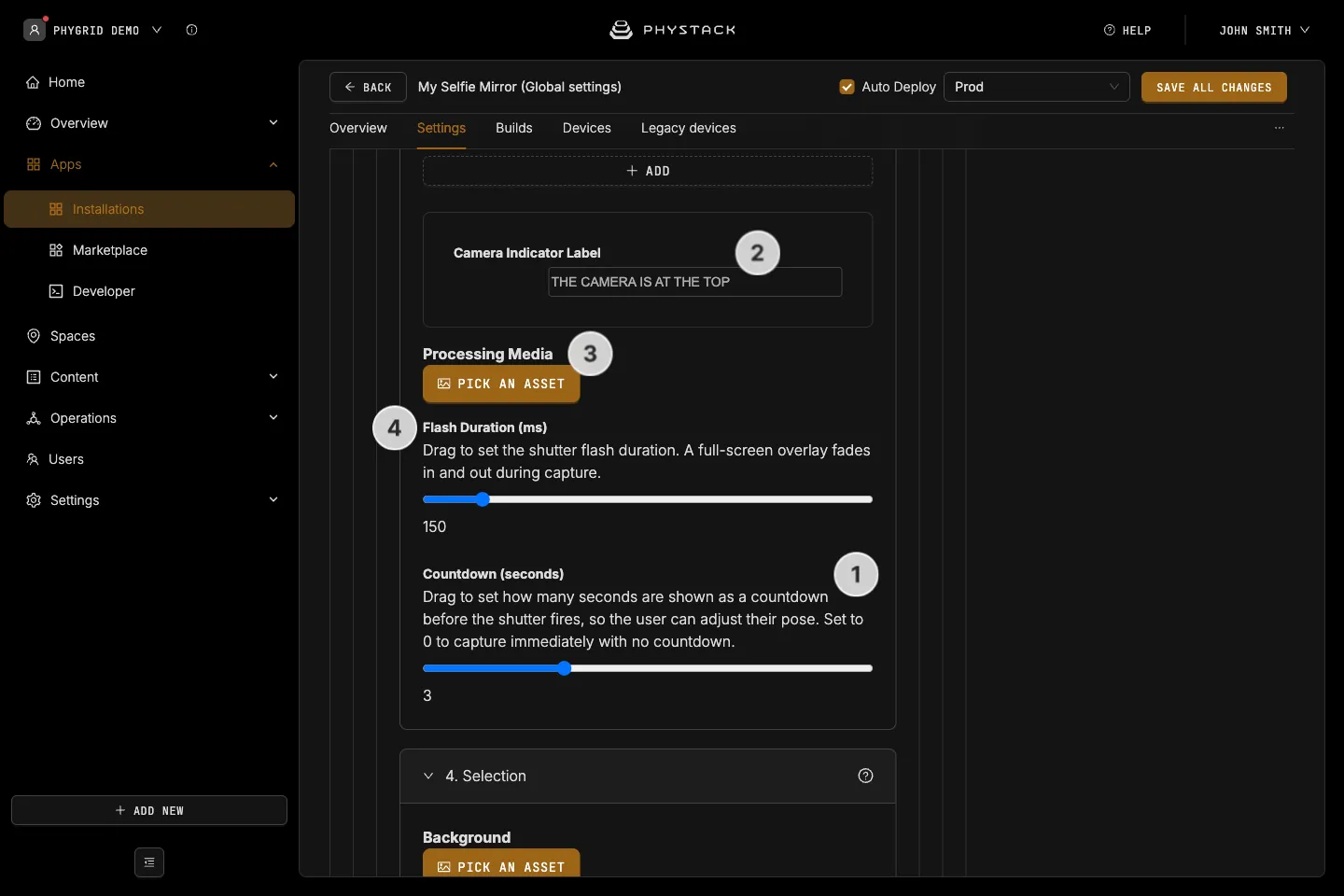Open the Settings tab

[441, 128]
